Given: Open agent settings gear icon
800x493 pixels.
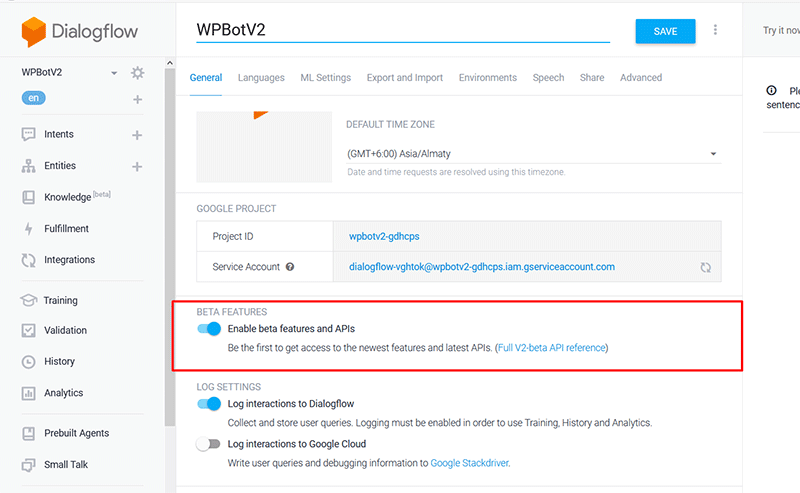Looking at the screenshot, I should tap(138, 73).
